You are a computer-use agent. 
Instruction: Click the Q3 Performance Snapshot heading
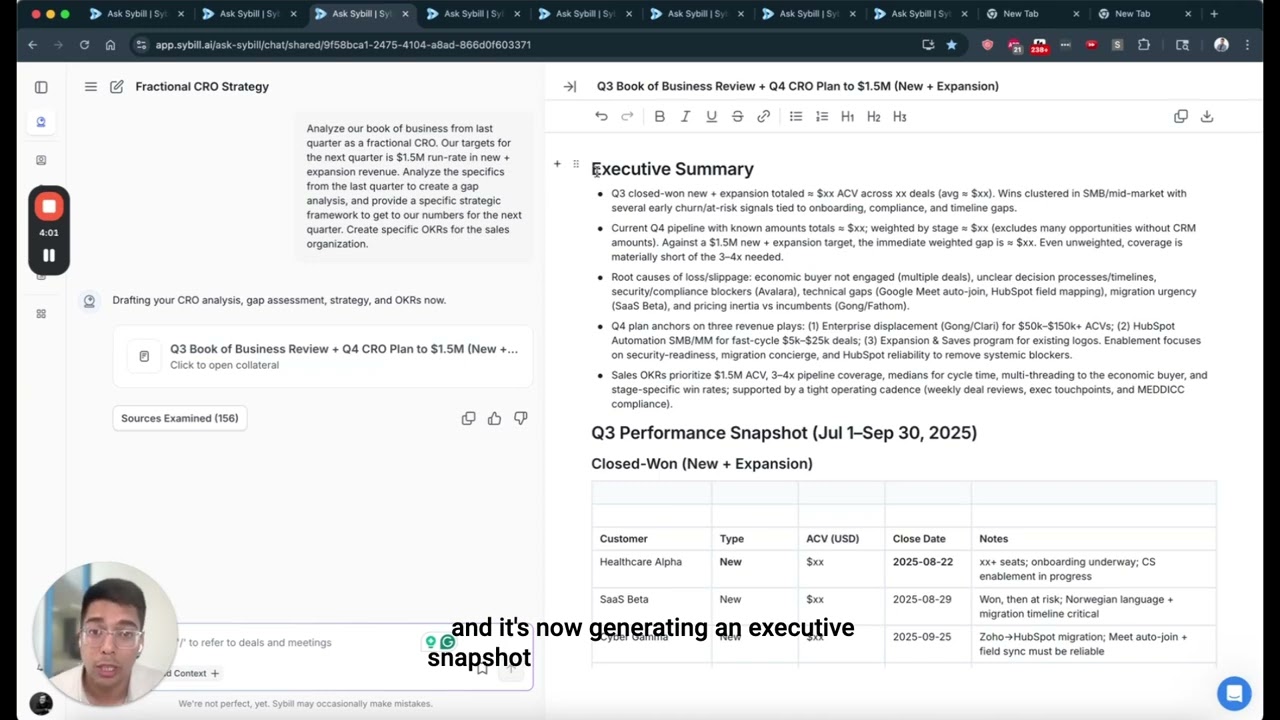[784, 433]
